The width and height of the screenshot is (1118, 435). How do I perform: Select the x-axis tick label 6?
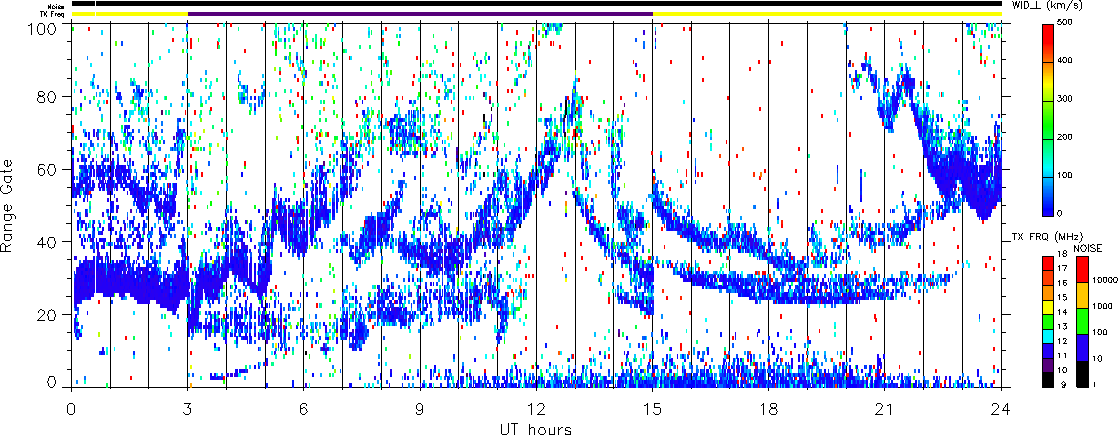point(304,409)
